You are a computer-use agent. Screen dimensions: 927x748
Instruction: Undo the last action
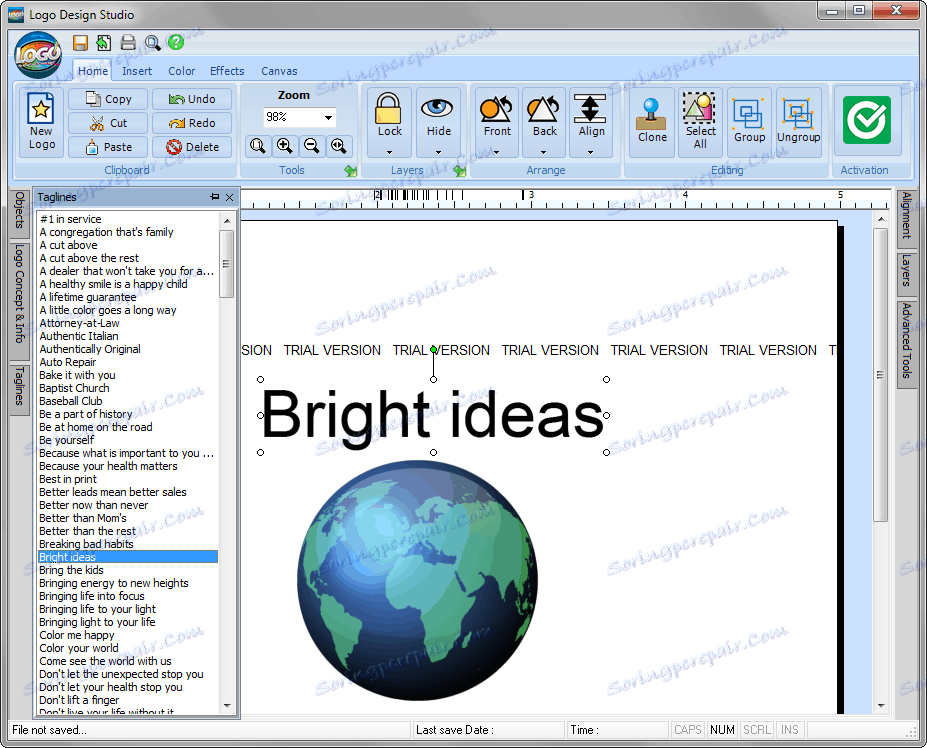192,99
